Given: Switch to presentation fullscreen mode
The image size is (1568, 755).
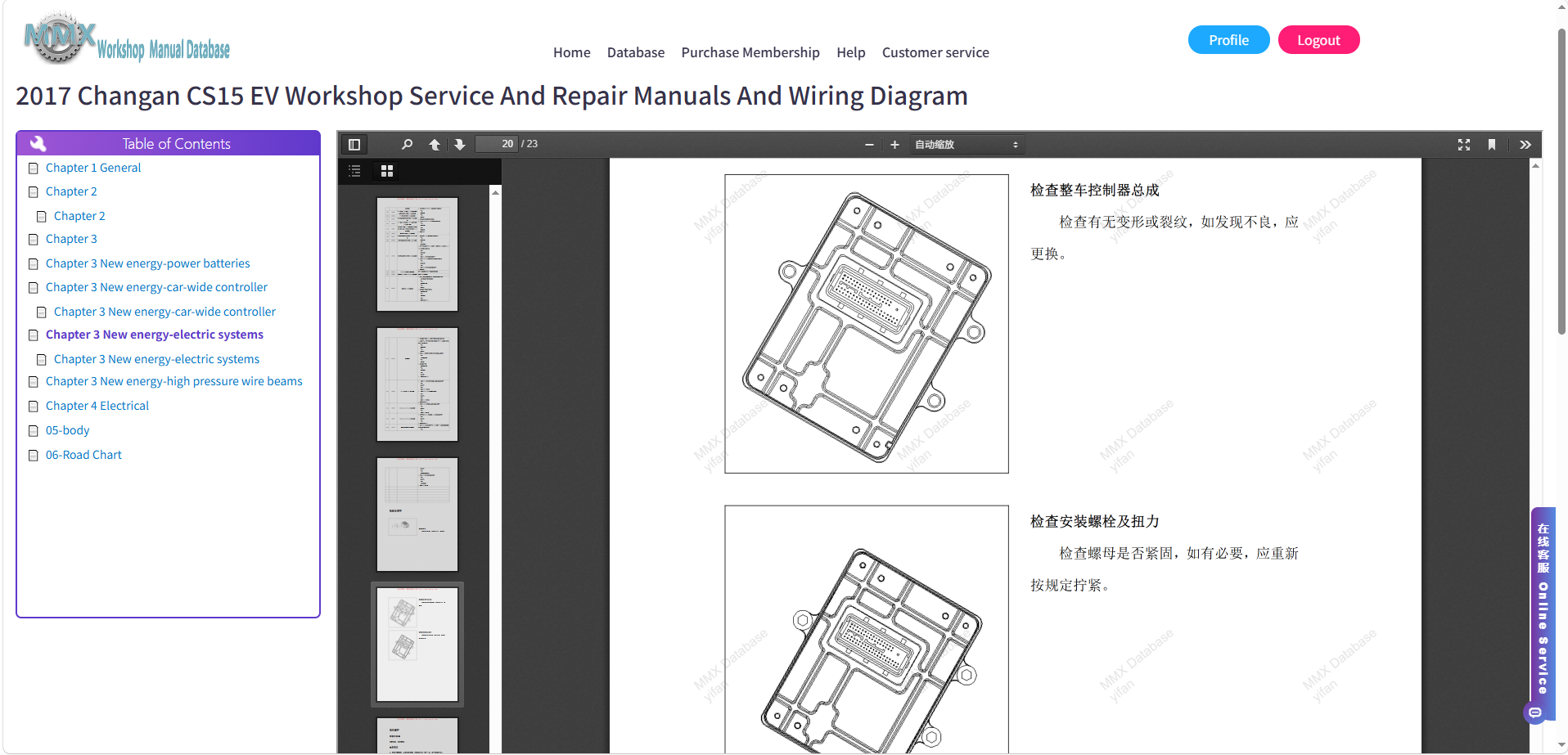Looking at the screenshot, I should pos(1464,145).
